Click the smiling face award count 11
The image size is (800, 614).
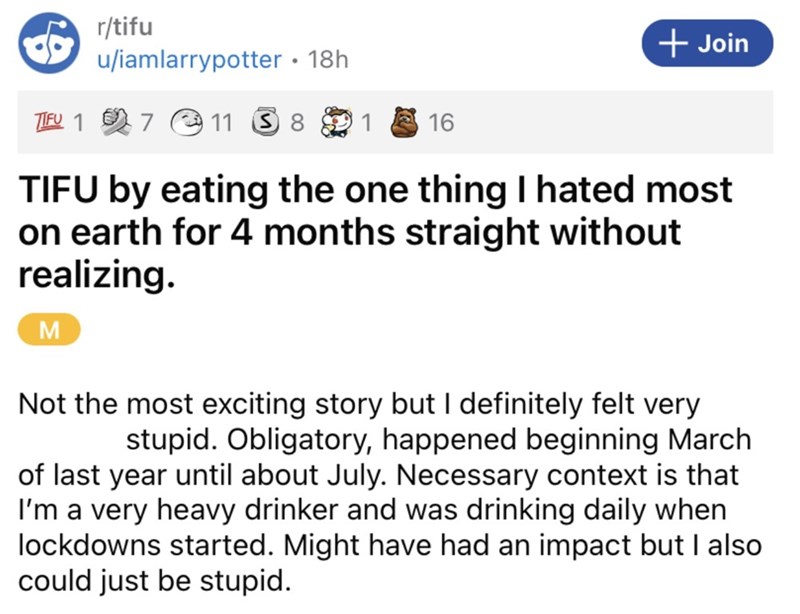(223, 123)
